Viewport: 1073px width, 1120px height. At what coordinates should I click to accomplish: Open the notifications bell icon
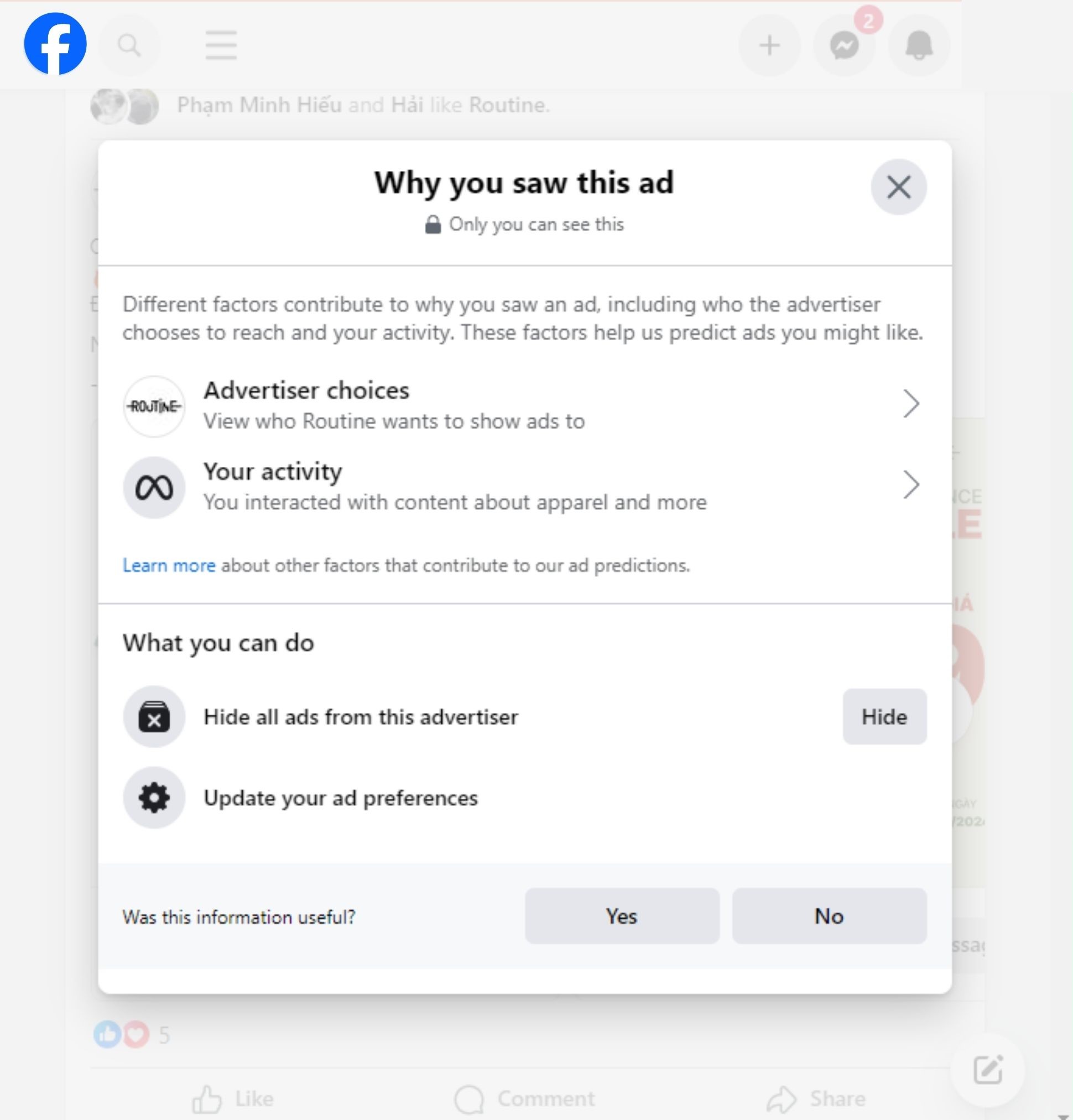(x=919, y=46)
